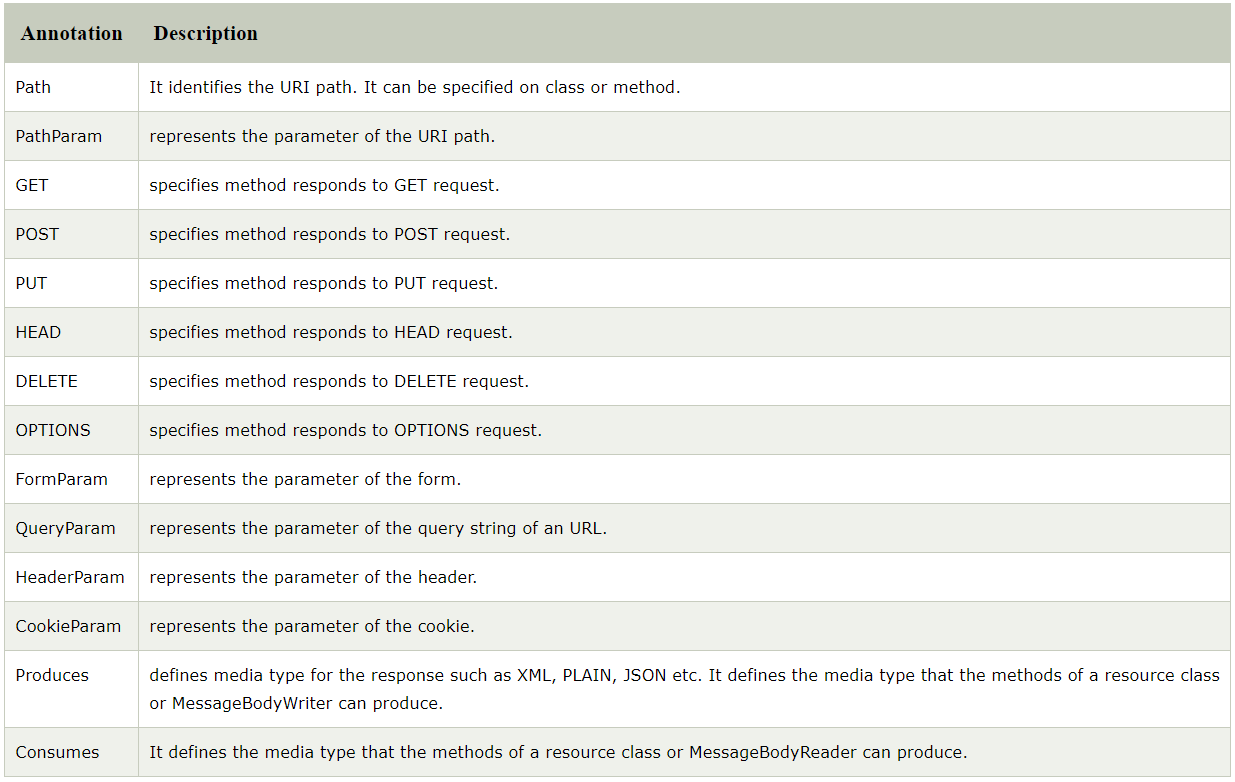Select the CookieParam annotation cell
This screenshot has height=782, width=1235.
point(68,626)
